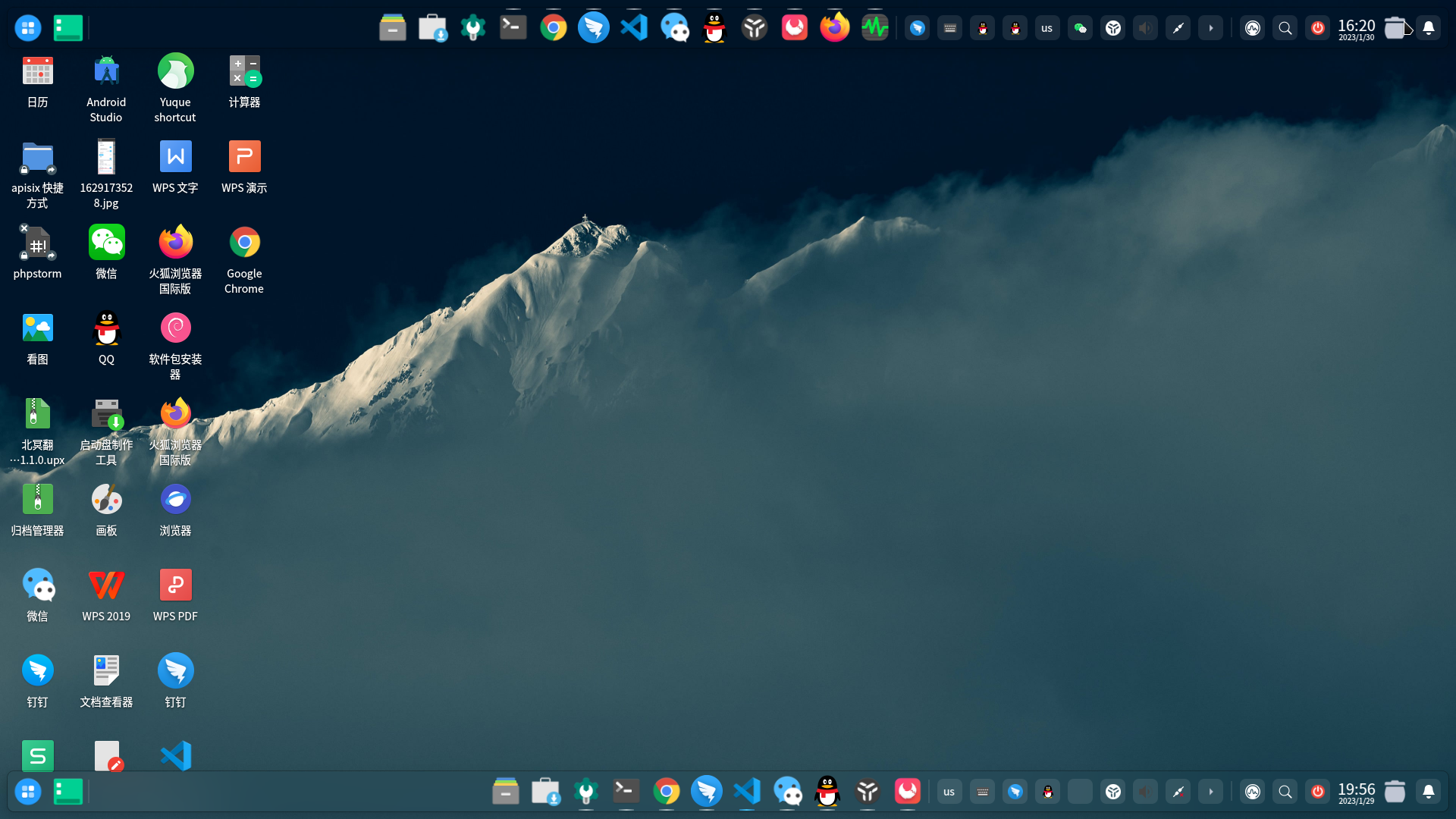Open 软件包安装器 Debian package installer icon

(x=175, y=328)
